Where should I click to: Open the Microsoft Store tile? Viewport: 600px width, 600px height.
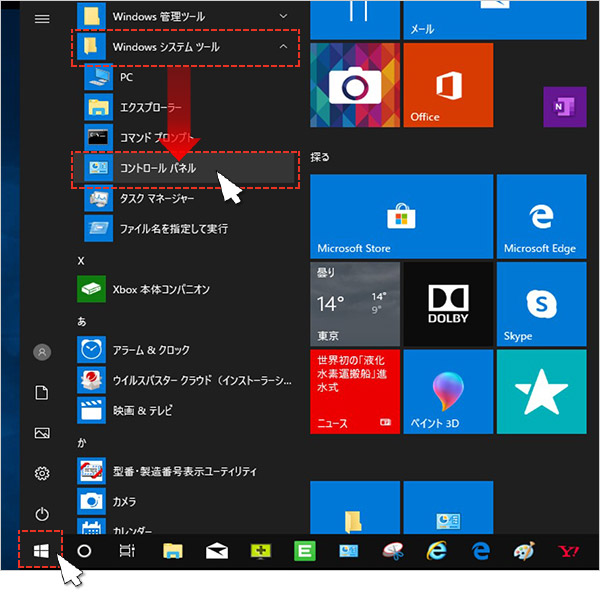pos(401,217)
